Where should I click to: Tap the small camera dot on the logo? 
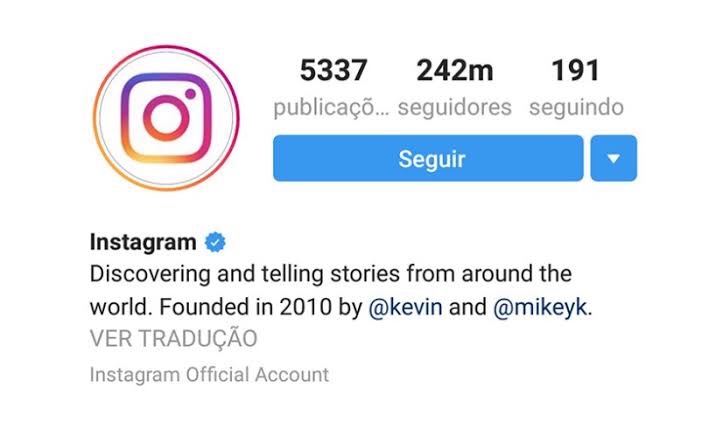click(x=190, y=94)
